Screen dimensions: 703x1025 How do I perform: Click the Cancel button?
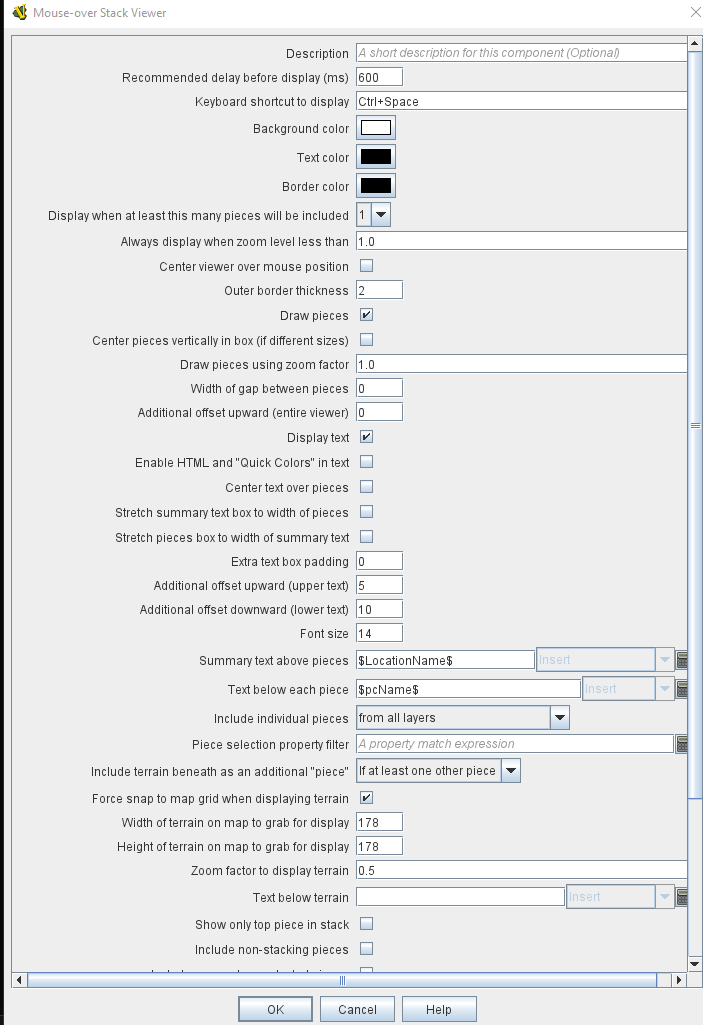coord(357,1009)
